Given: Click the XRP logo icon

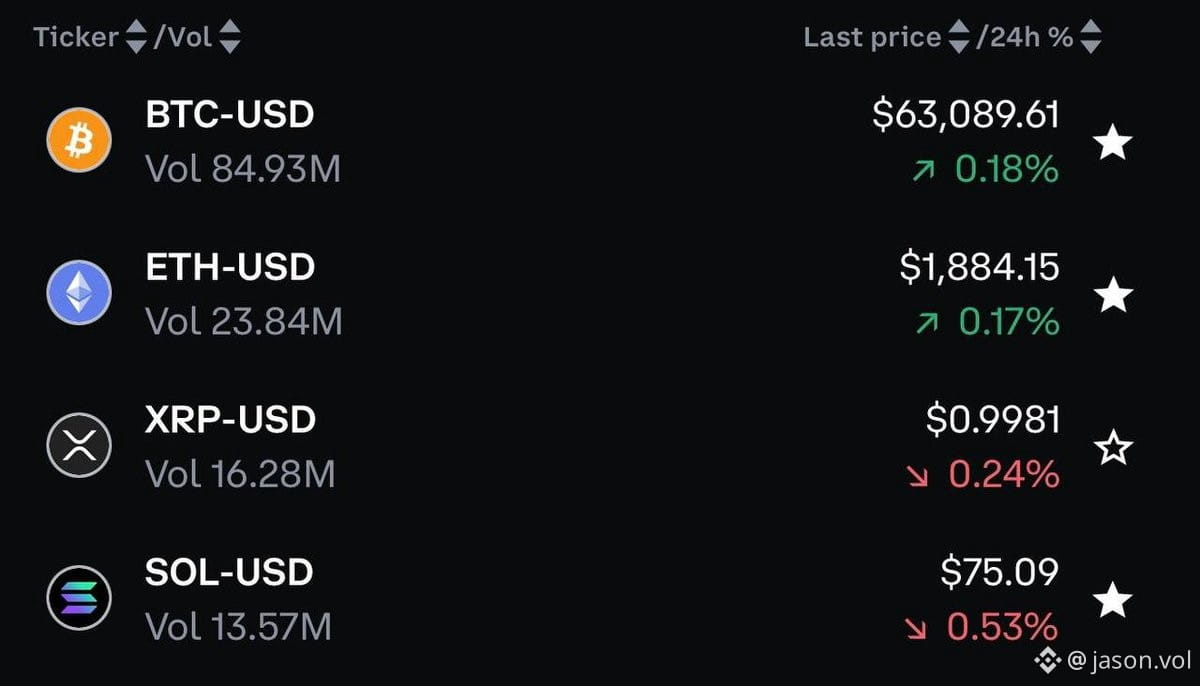Looking at the screenshot, I should pyautogui.click(x=79, y=444).
